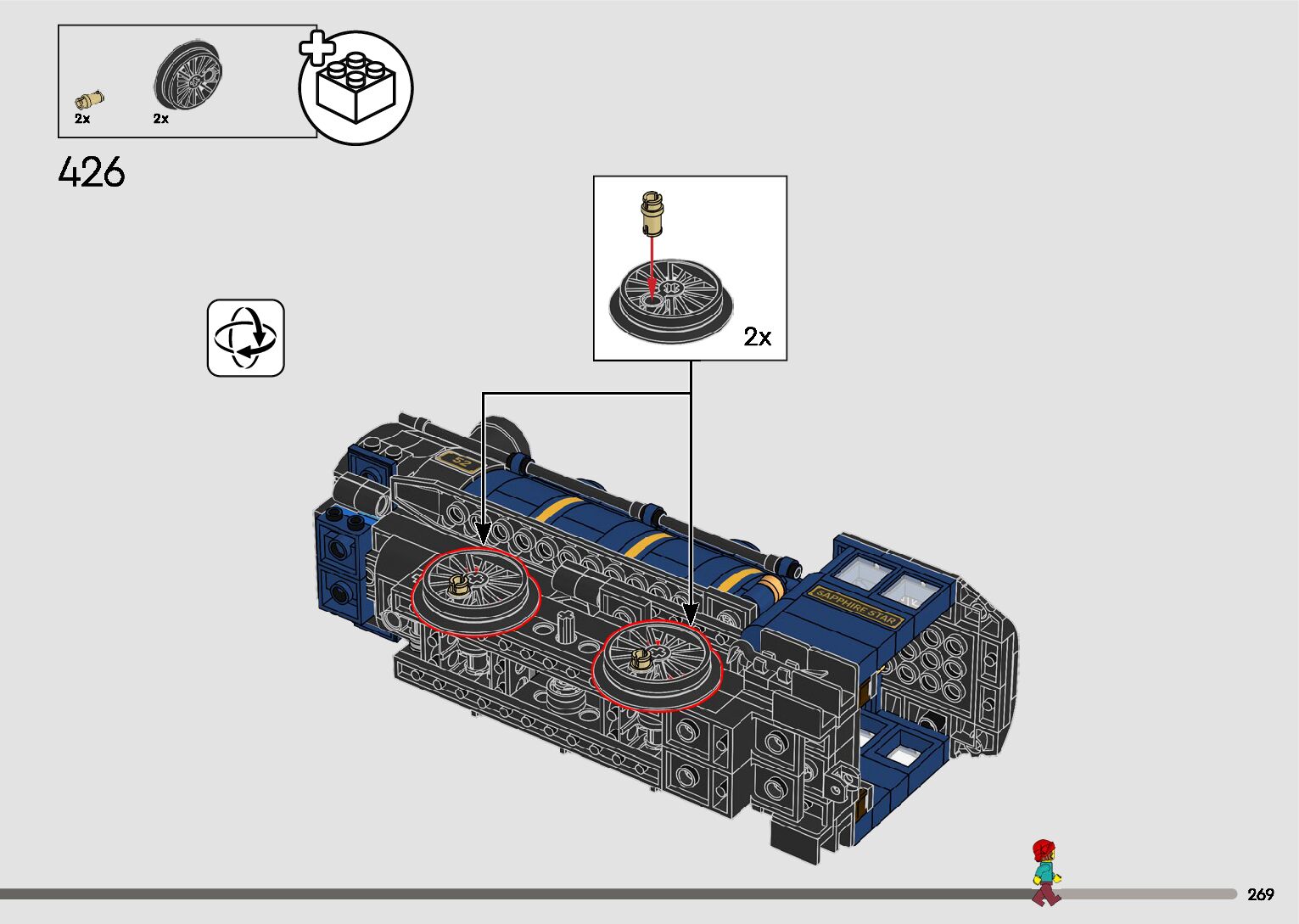1299x924 pixels.
Task: Click the step number 426
Action: coord(92,172)
